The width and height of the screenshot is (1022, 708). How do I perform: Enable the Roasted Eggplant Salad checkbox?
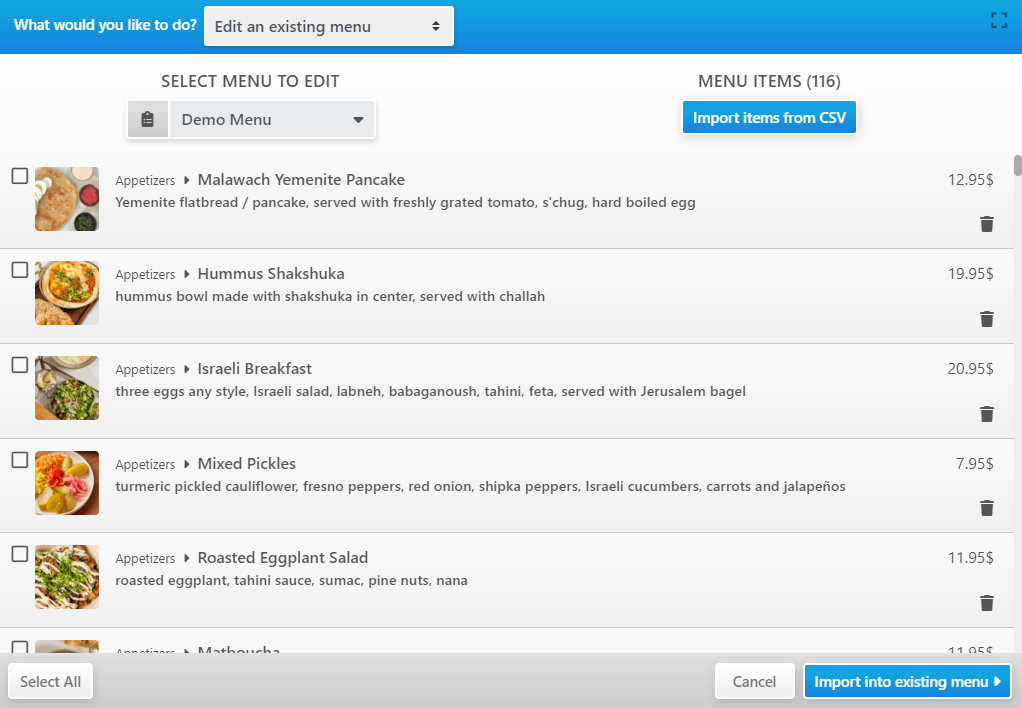20,554
